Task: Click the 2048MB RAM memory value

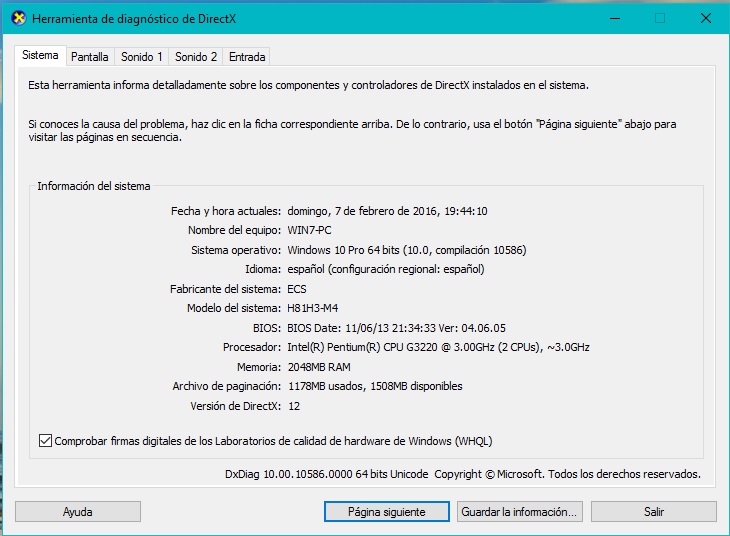Action: tap(319, 367)
